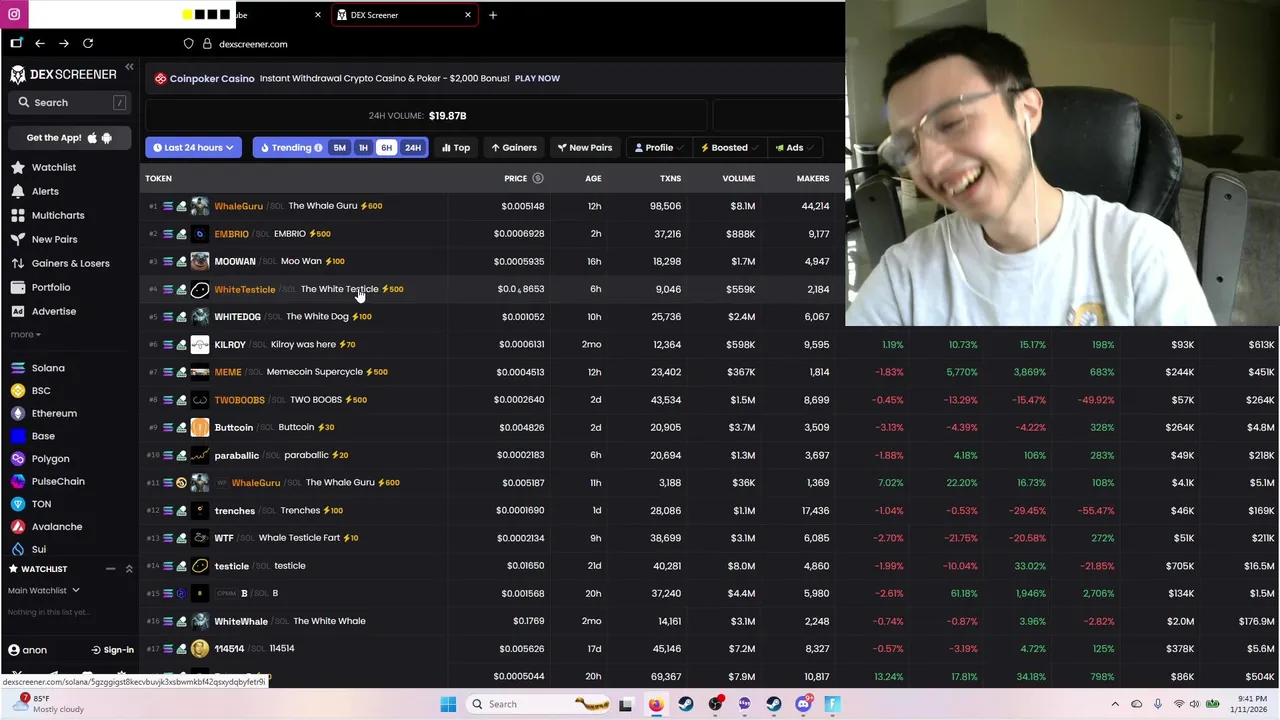1280x720 pixels.
Task: Open the Main Watchlist dropdown
Action: click(x=43, y=591)
